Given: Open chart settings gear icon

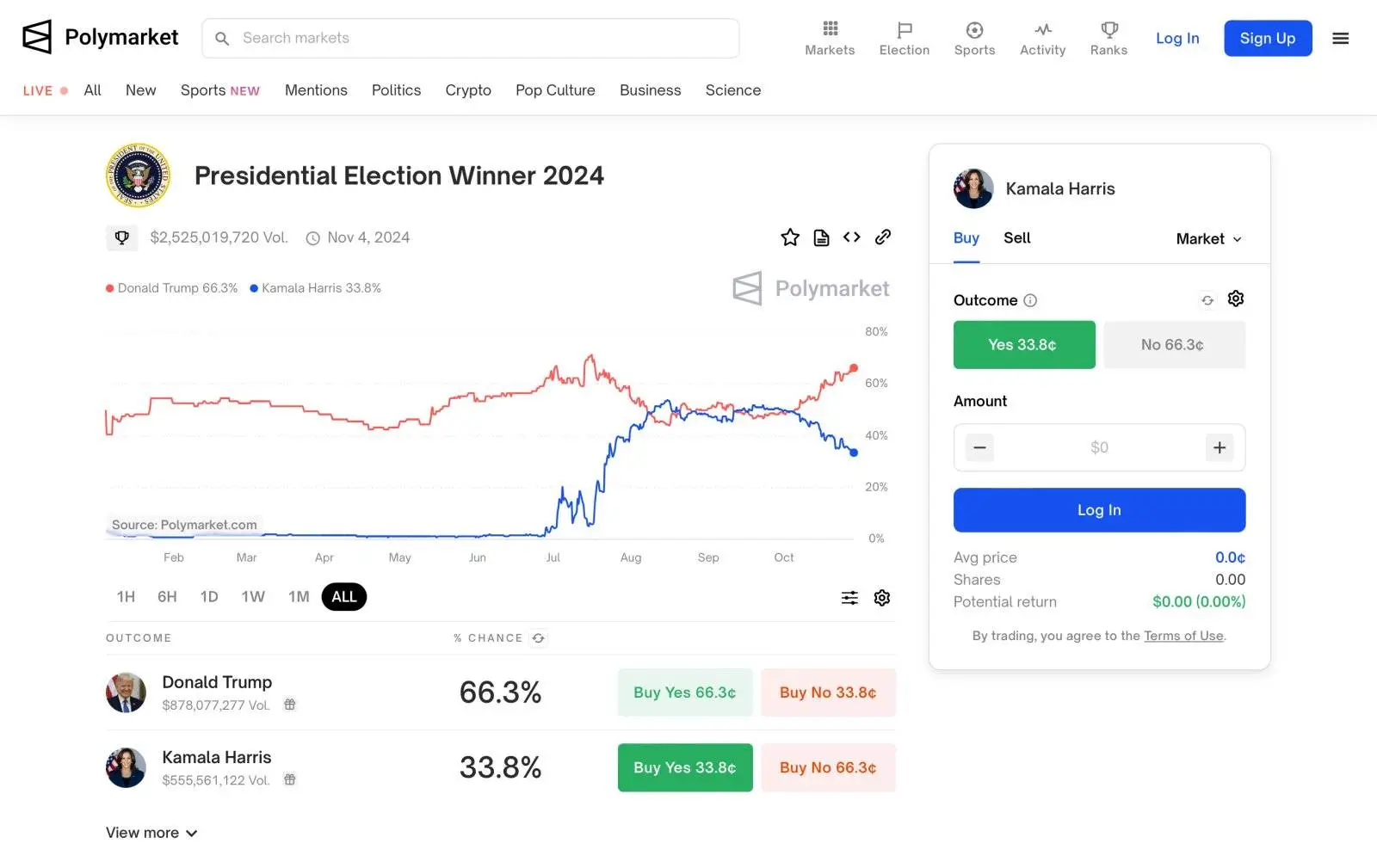Looking at the screenshot, I should click(881, 598).
